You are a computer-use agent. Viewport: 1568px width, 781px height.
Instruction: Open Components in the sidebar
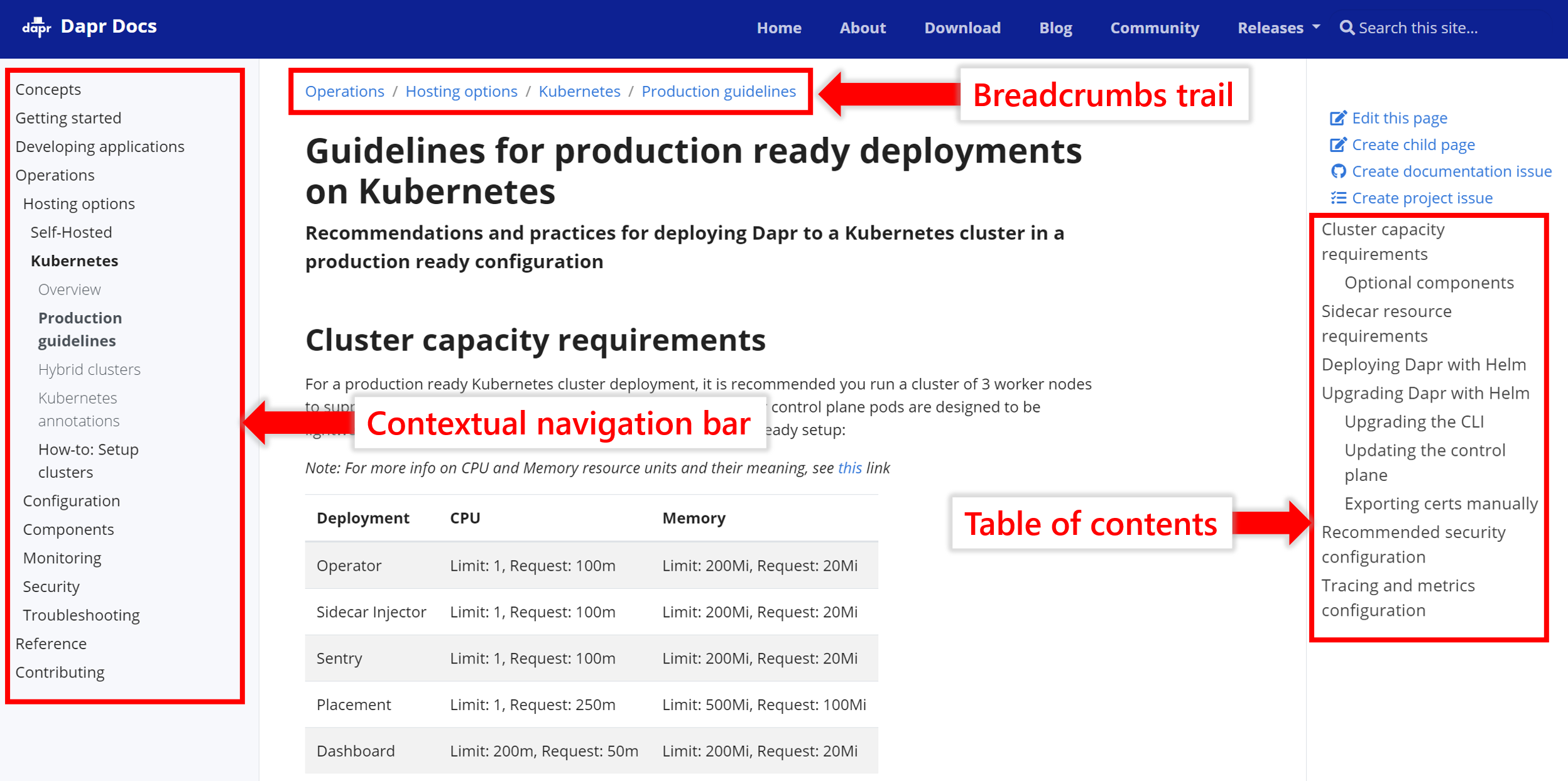point(68,530)
